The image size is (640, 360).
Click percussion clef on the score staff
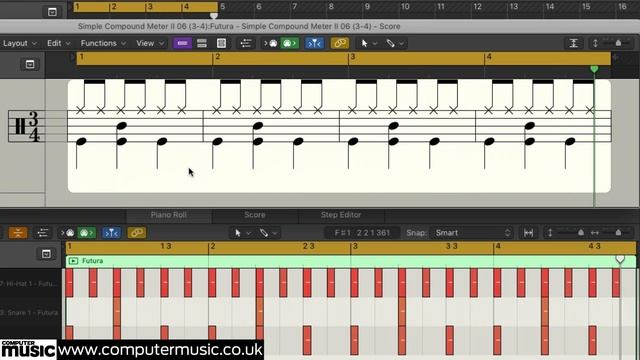coord(20,126)
